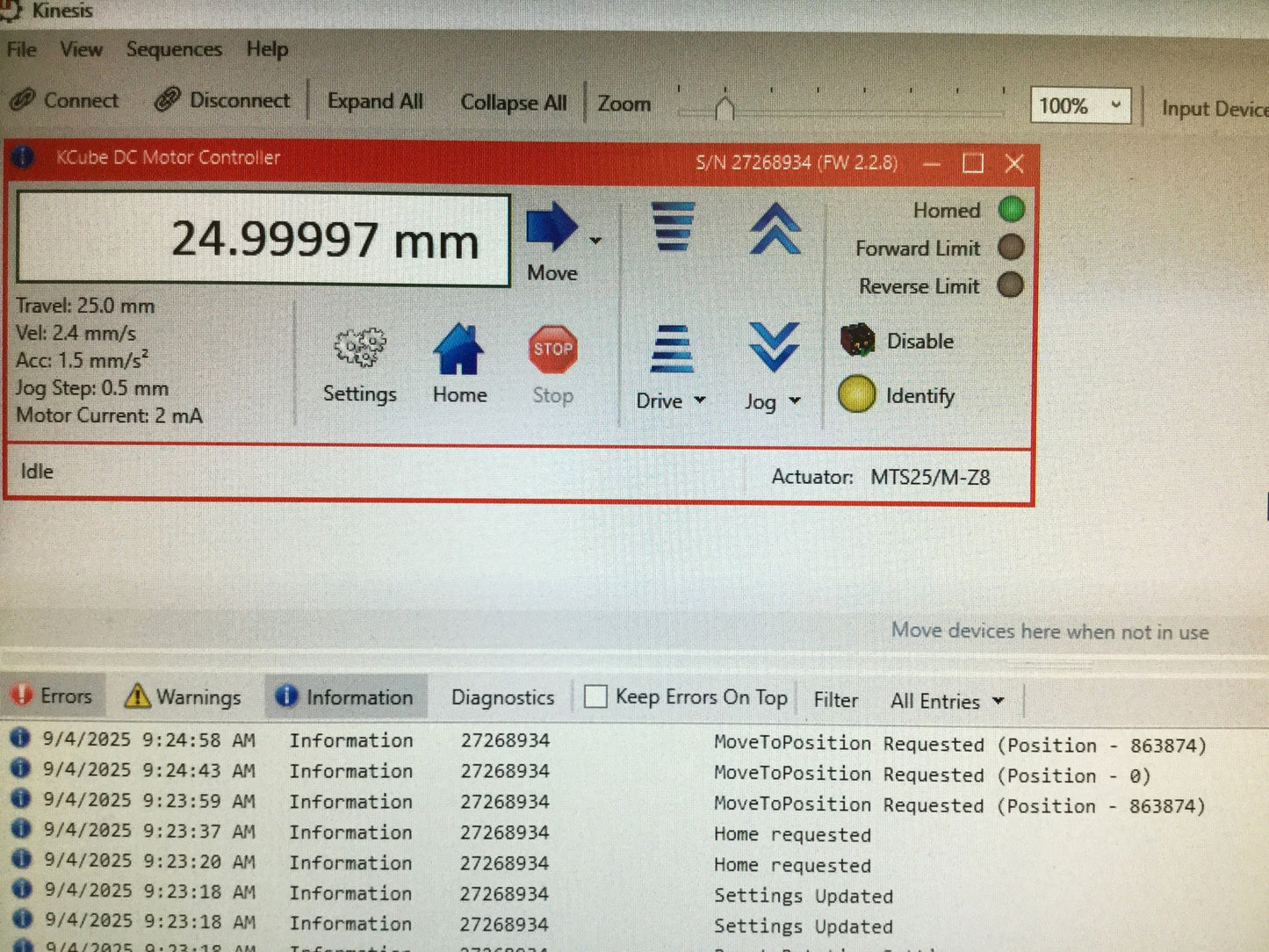Image resolution: width=1269 pixels, height=952 pixels.
Task: Toggle the Disable motor channel button
Action: click(898, 340)
